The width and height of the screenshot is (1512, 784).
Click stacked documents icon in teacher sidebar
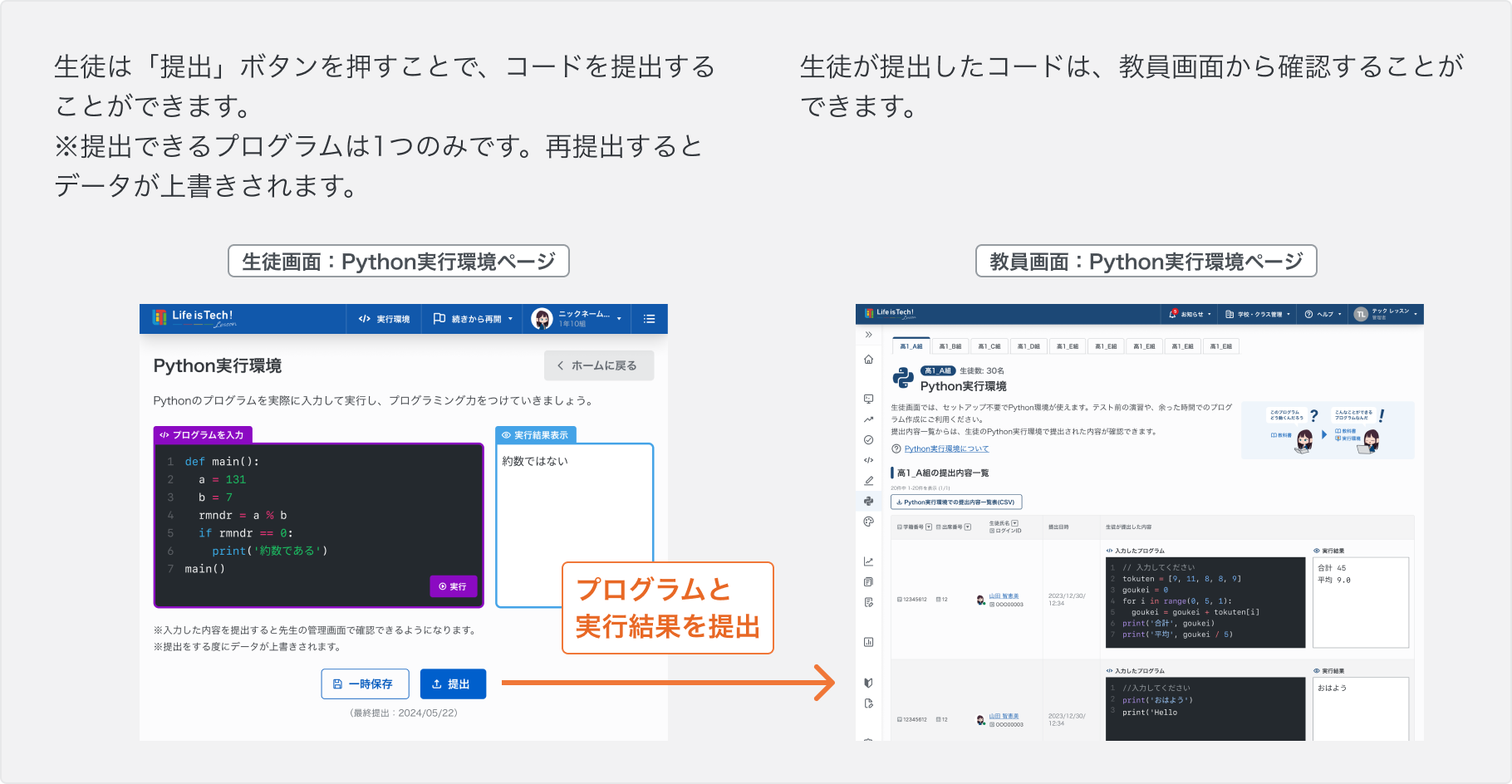[x=868, y=582]
